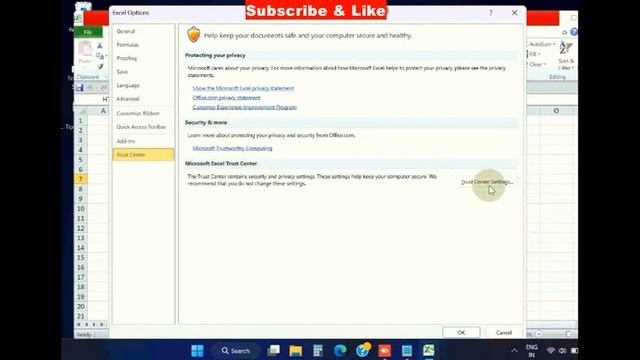Click the volume speaker tray icon
This screenshot has height=360, width=640.
(x=562, y=351)
